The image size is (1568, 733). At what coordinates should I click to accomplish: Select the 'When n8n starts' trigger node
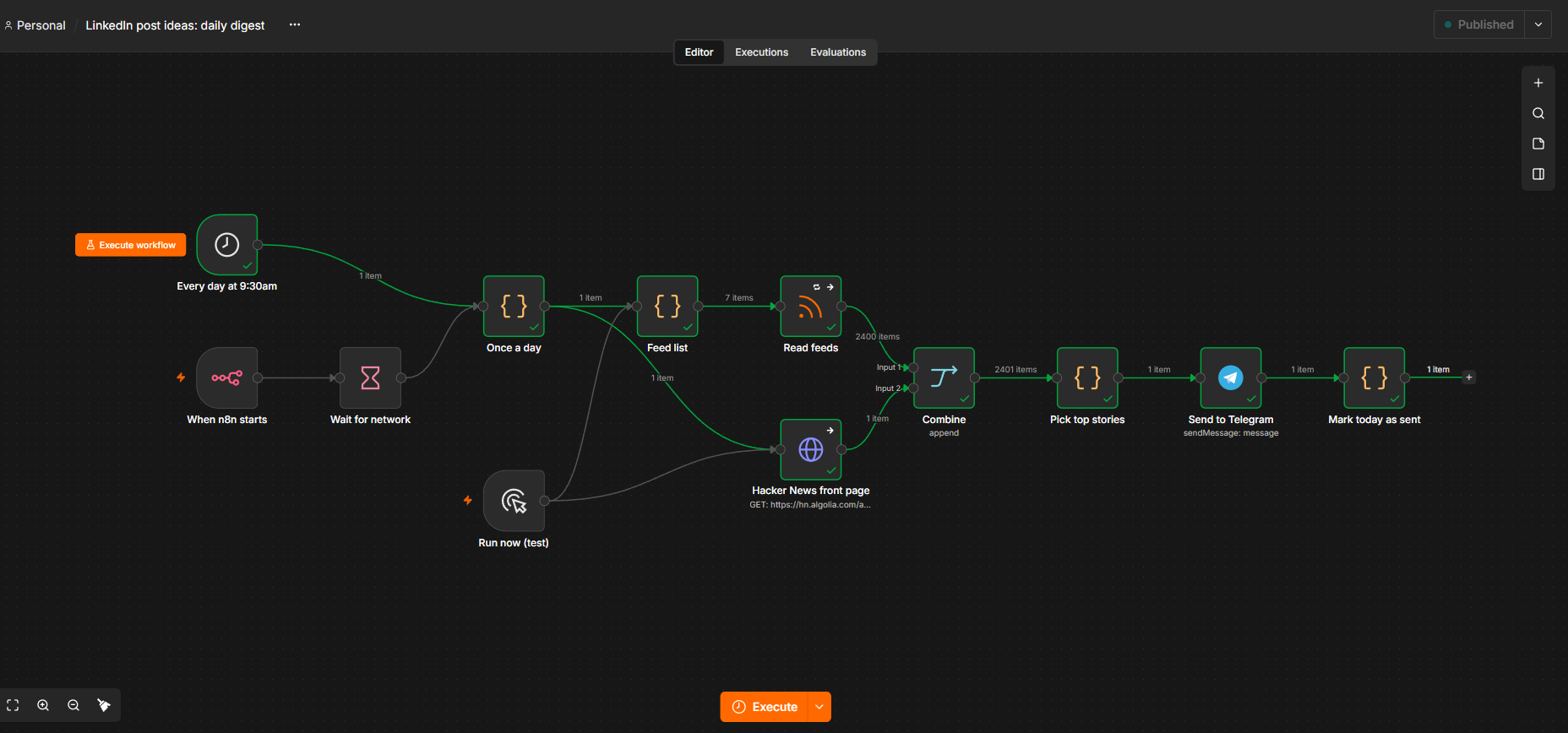click(x=226, y=377)
